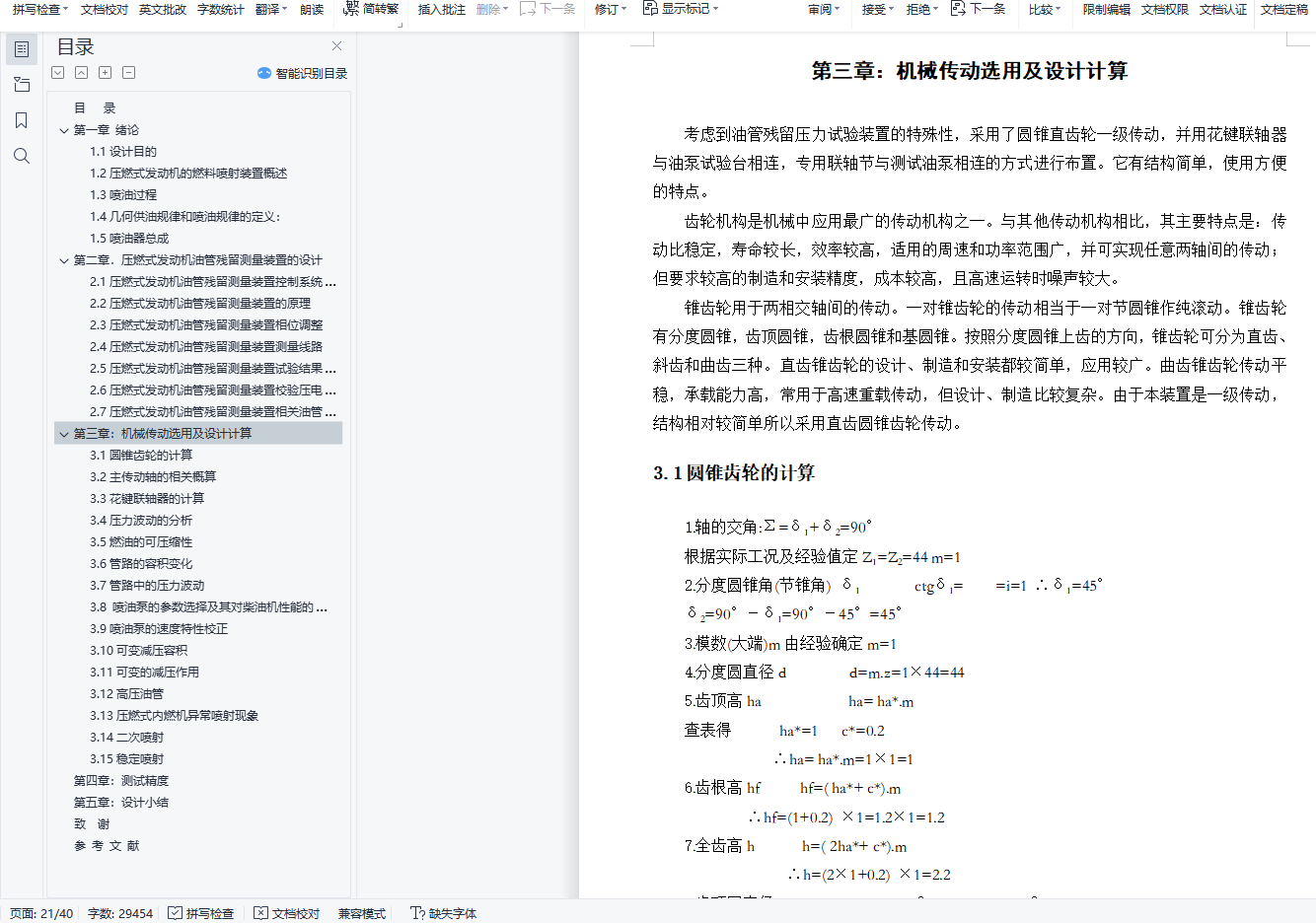Viewport: 1316px width, 923px height.
Task: Open the search magnifier icon in sidebar
Action: pyautogui.click(x=22, y=156)
